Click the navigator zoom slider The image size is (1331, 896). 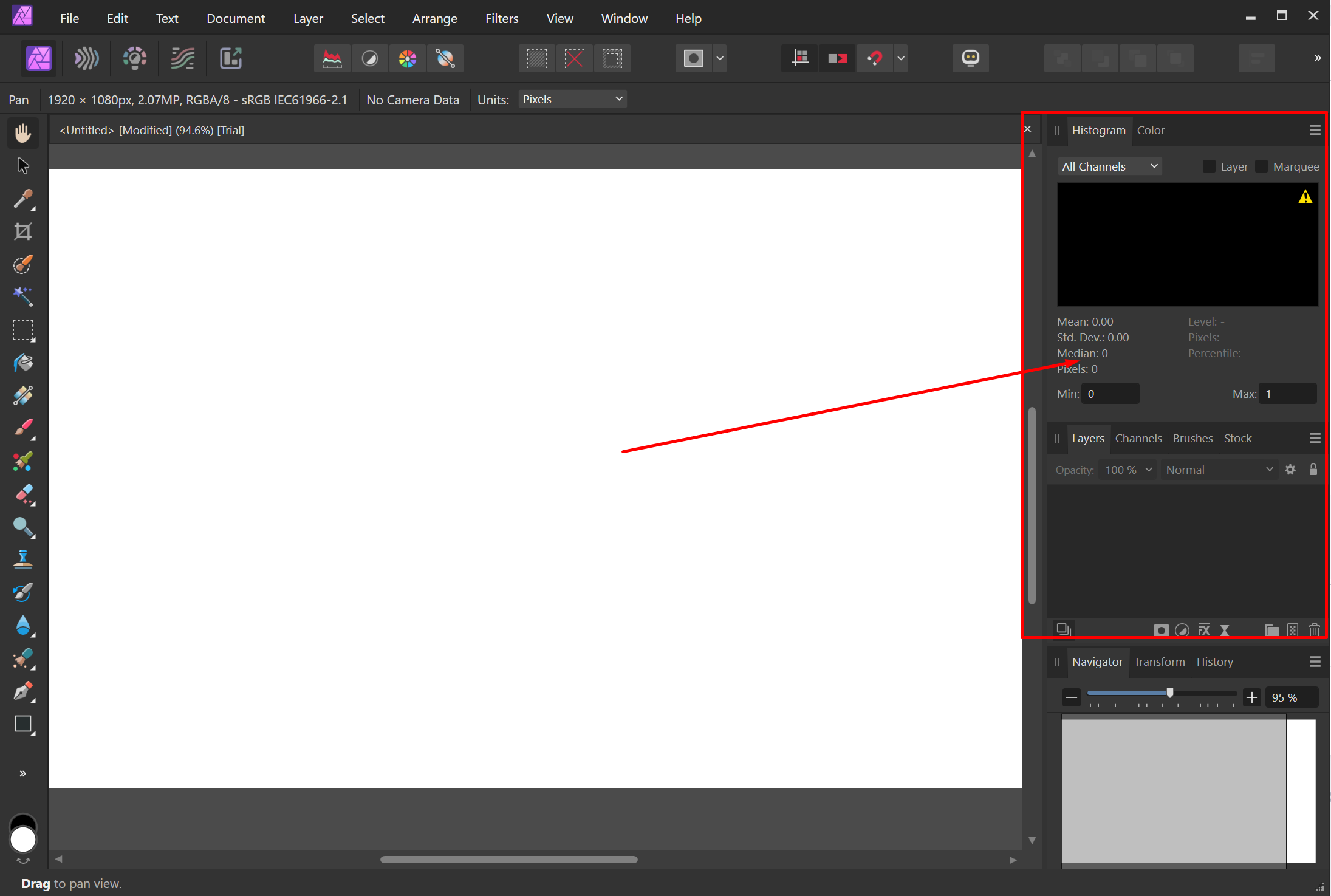pos(1169,693)
